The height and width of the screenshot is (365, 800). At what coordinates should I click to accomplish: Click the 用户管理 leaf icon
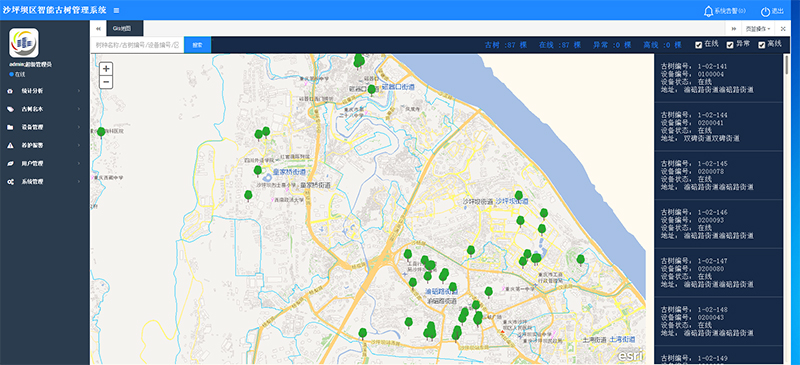10,163
